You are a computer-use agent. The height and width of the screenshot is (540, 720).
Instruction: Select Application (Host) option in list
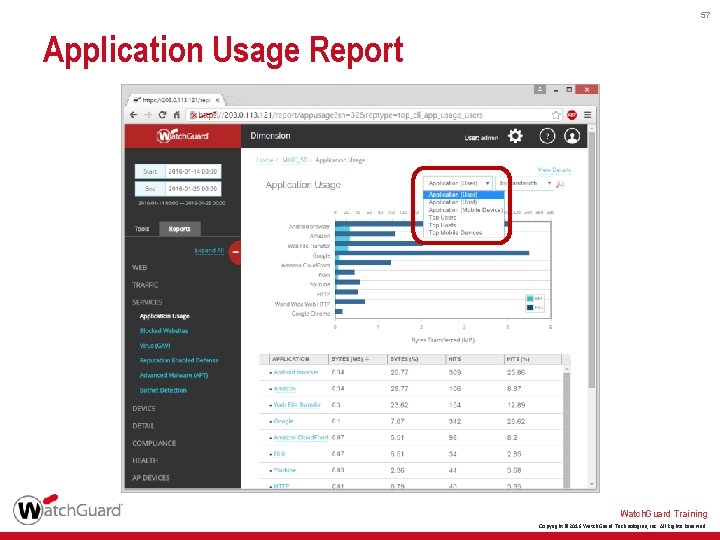pos(464,202)
